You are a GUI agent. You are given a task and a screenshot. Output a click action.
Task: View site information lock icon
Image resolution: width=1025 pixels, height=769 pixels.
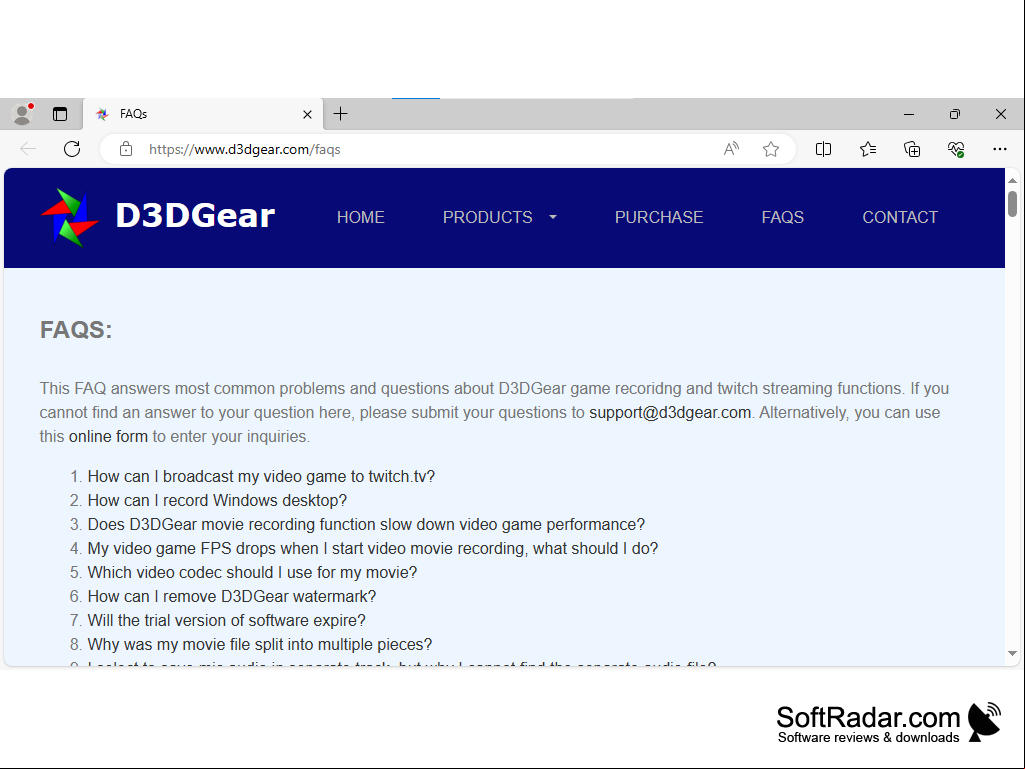coord(126,149)
